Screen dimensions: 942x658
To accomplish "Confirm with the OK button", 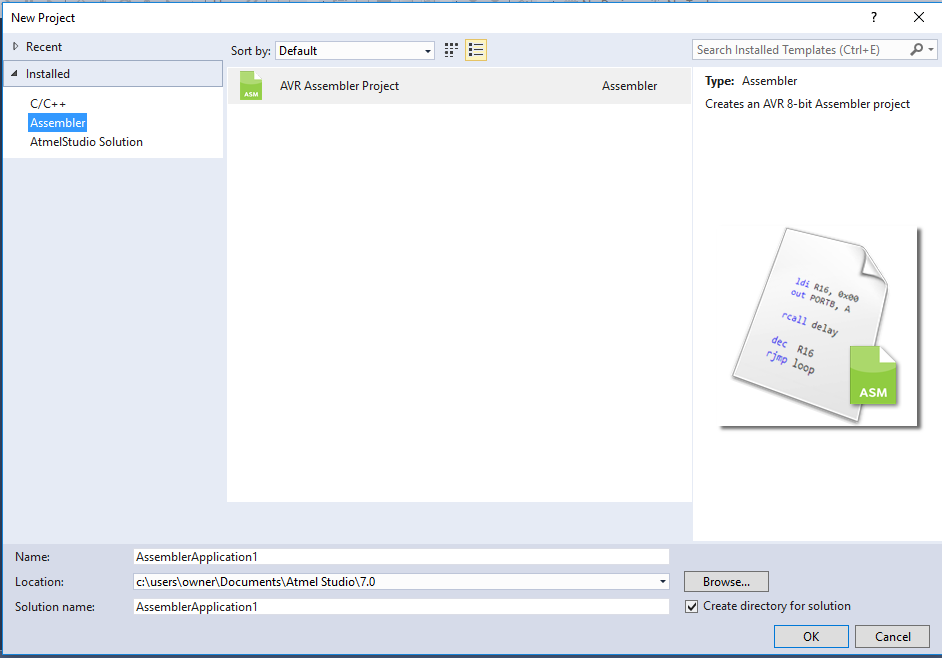I will (811, 636).
